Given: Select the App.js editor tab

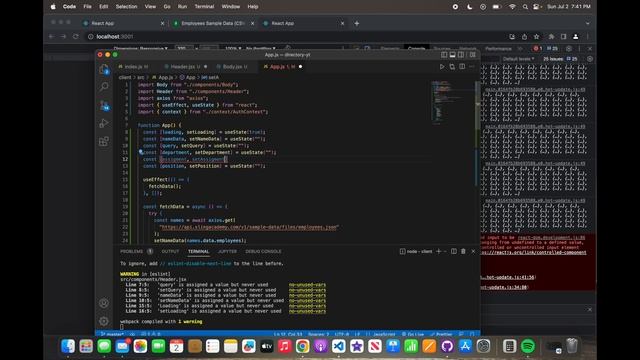Looking at the screenshot, I should tap(282, 67).
